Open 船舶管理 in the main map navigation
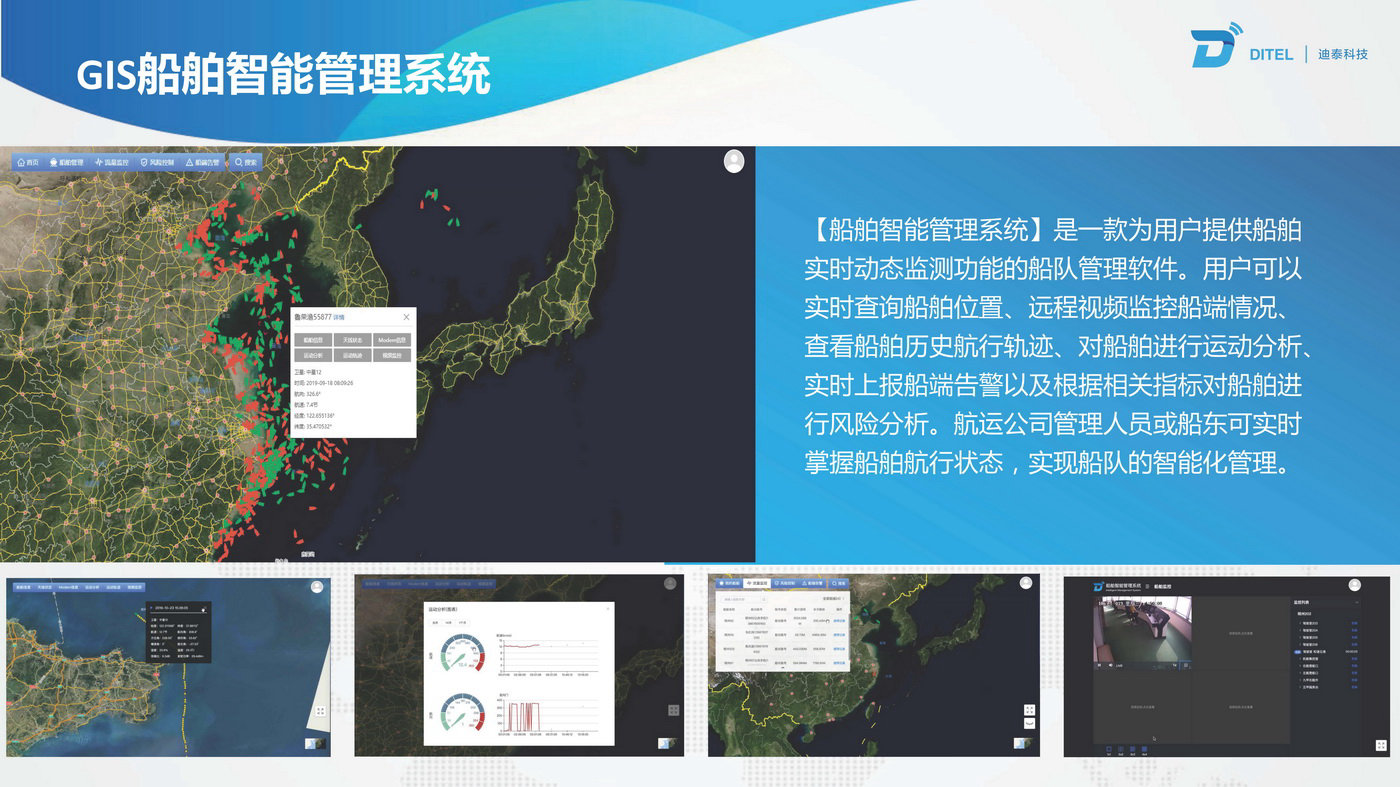The height and width of the screenshot is (787, 1400). click(x=65, y=162)
